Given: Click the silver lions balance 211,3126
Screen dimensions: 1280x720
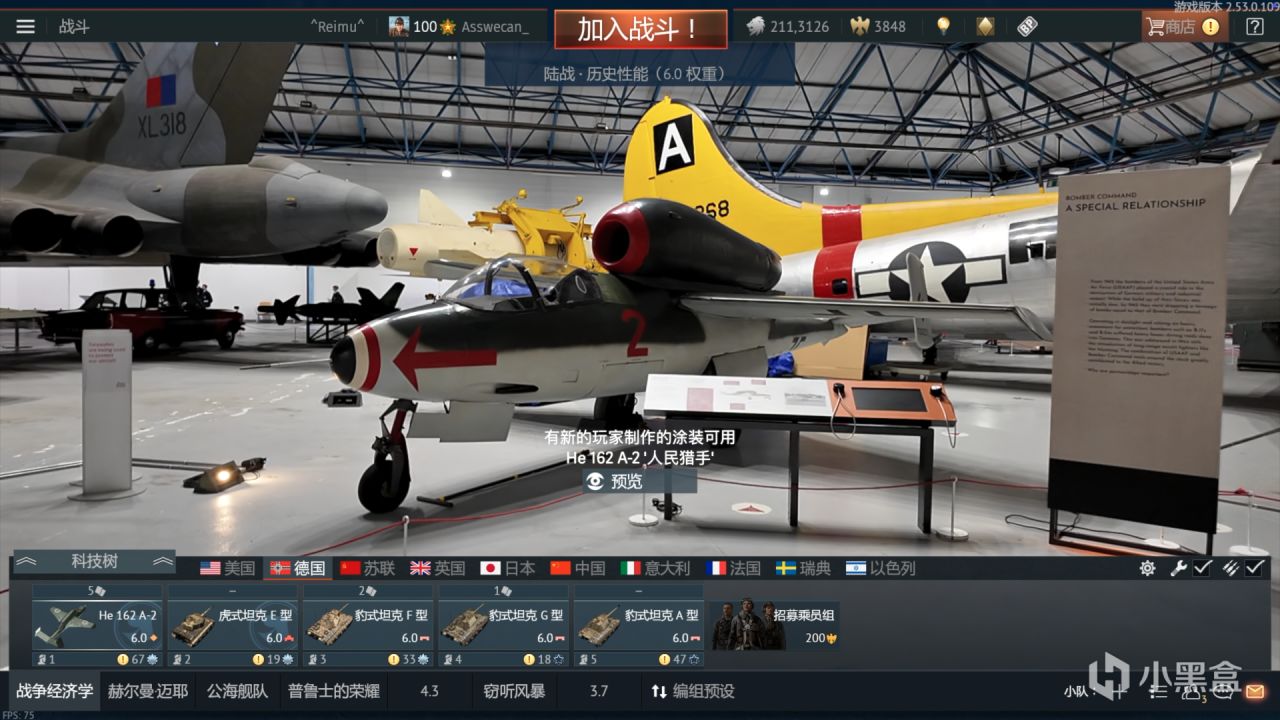Looking at the screenshot, I should [x=788, y=27].
